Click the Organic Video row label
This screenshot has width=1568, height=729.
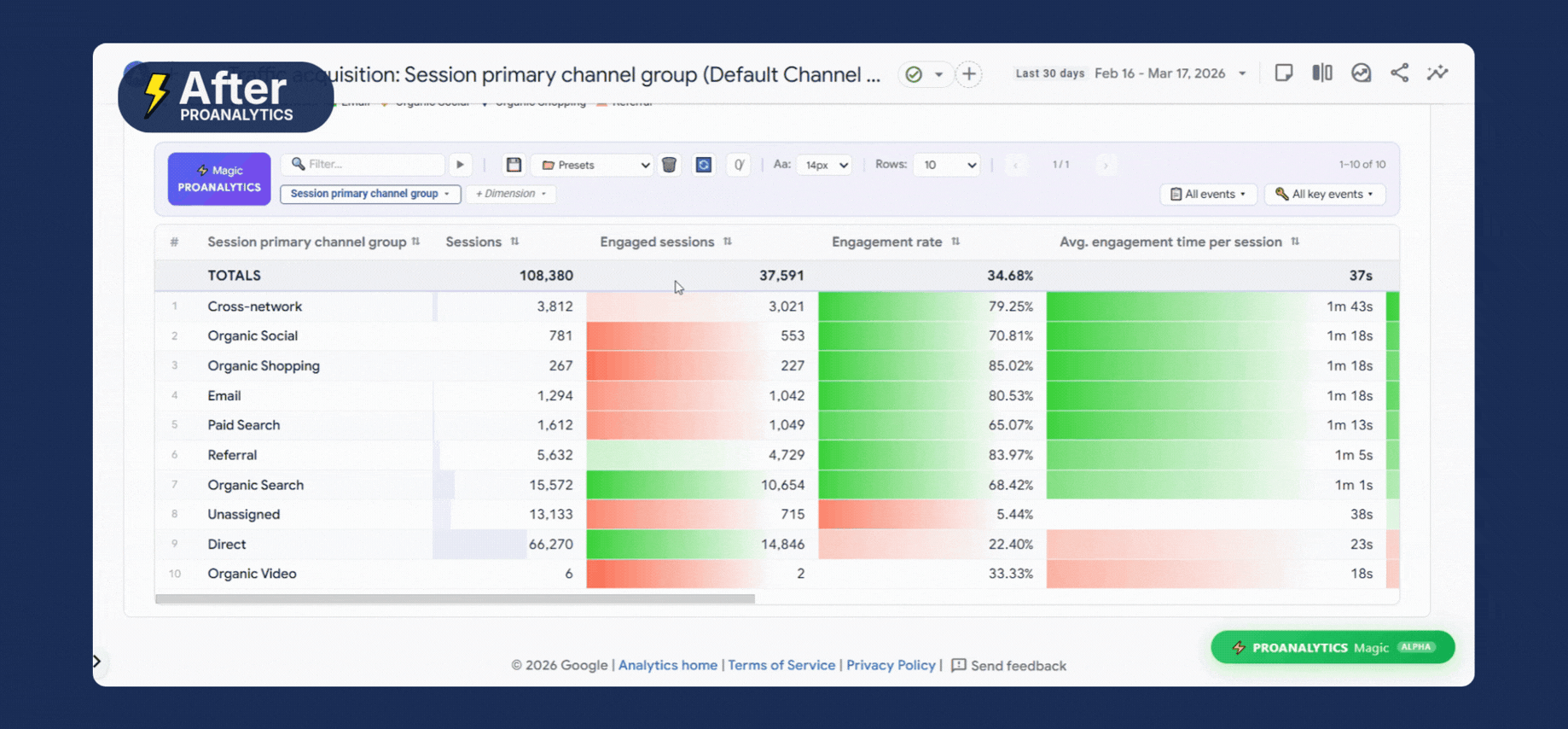(253, 574)
